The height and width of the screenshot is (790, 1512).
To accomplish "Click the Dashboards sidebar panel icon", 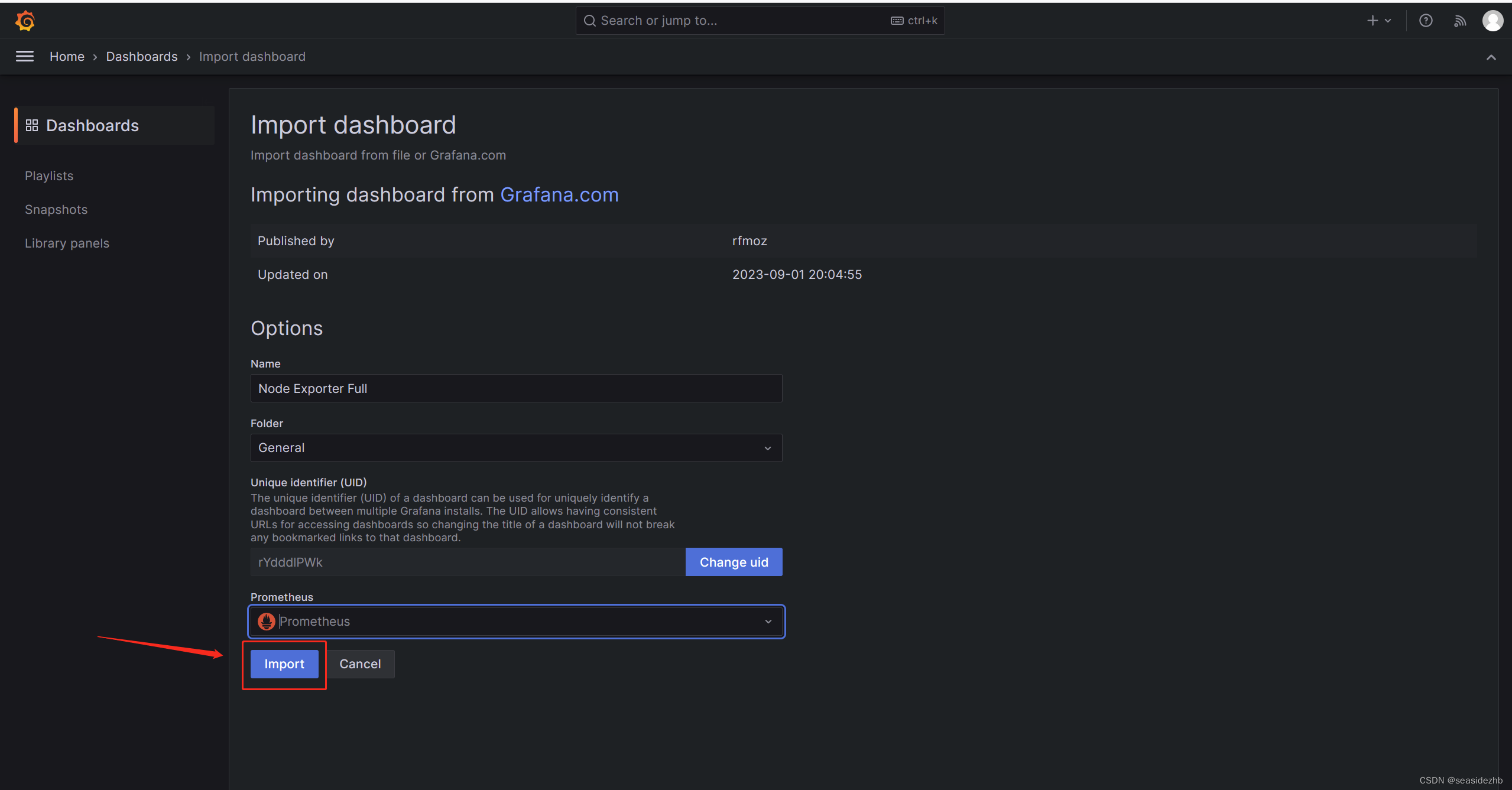I will pos(31,125).
